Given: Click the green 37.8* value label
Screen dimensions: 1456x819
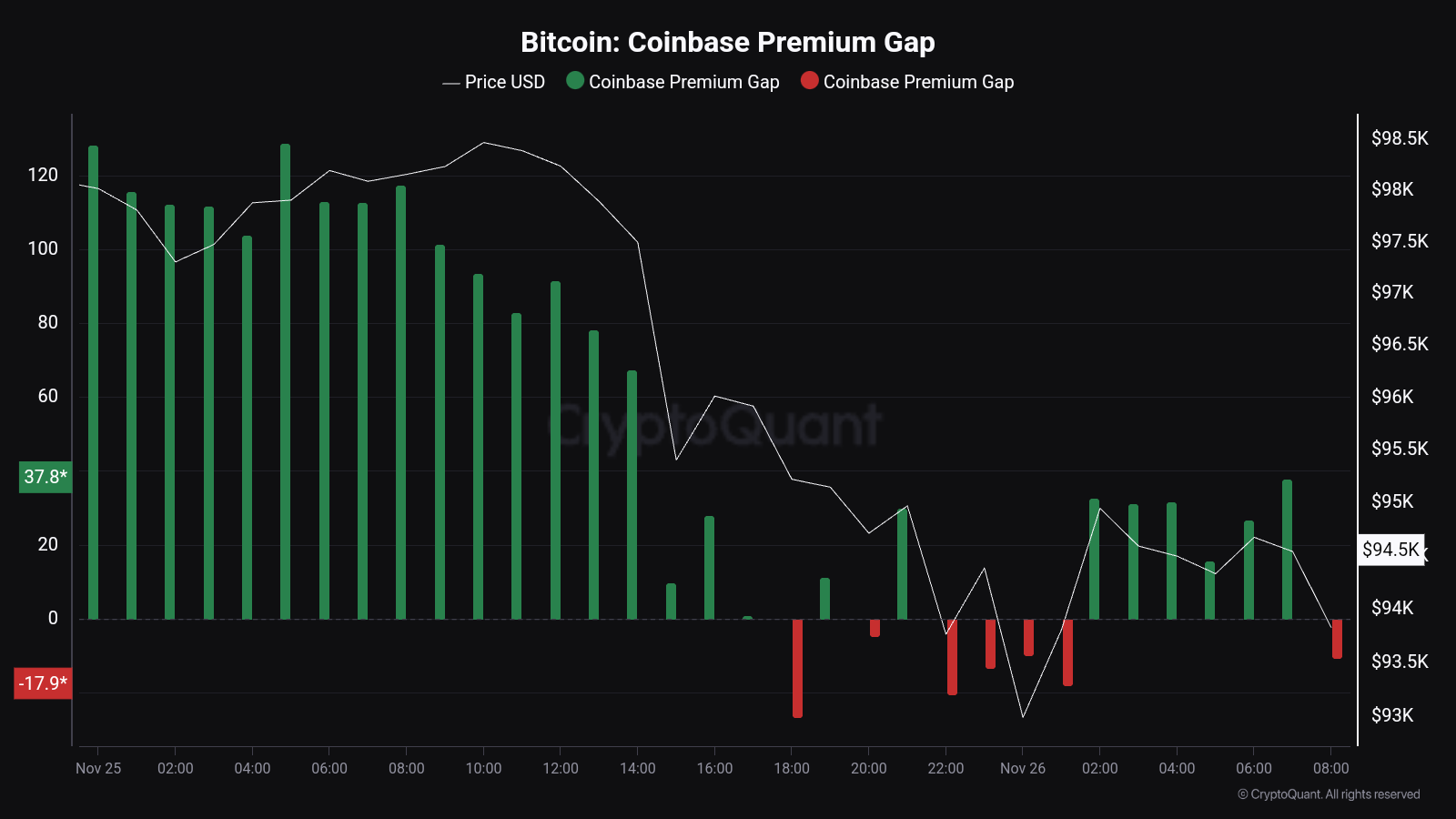Looking at the screenshot, I should click(x=45, y=477).
